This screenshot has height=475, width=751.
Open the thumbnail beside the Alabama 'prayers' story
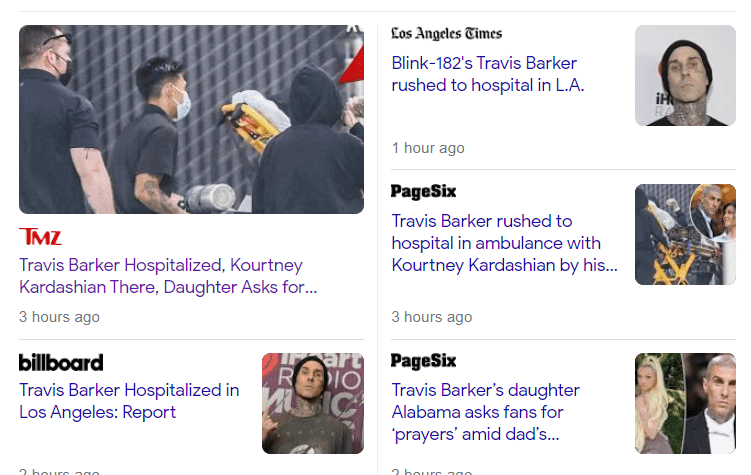tap(685, 403)
